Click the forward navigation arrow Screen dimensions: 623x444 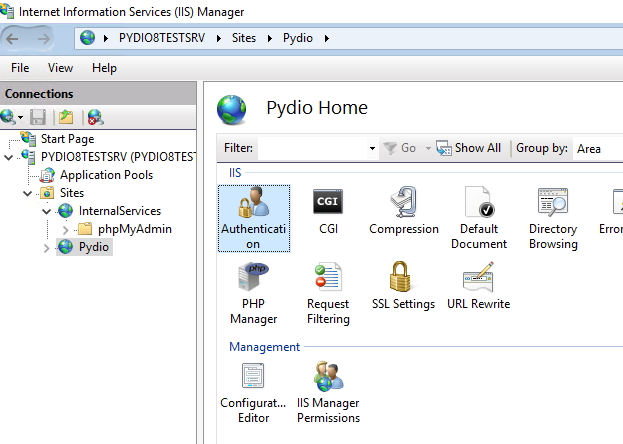tap(44, 39)
